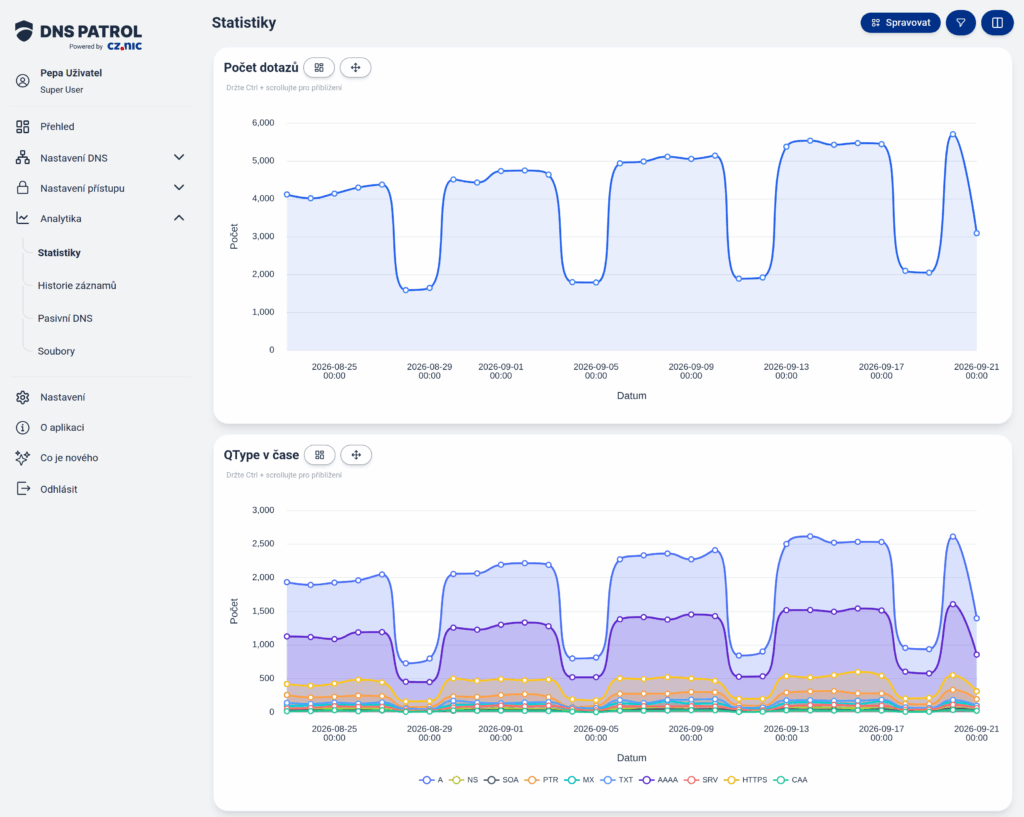Toggle the AAAA series in the legend
This screenshot has width=1024, height=817.
pos(658,780)
